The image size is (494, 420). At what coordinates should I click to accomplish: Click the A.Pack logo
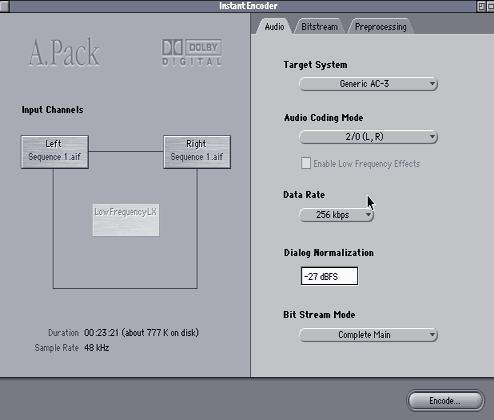coord(64,53)
